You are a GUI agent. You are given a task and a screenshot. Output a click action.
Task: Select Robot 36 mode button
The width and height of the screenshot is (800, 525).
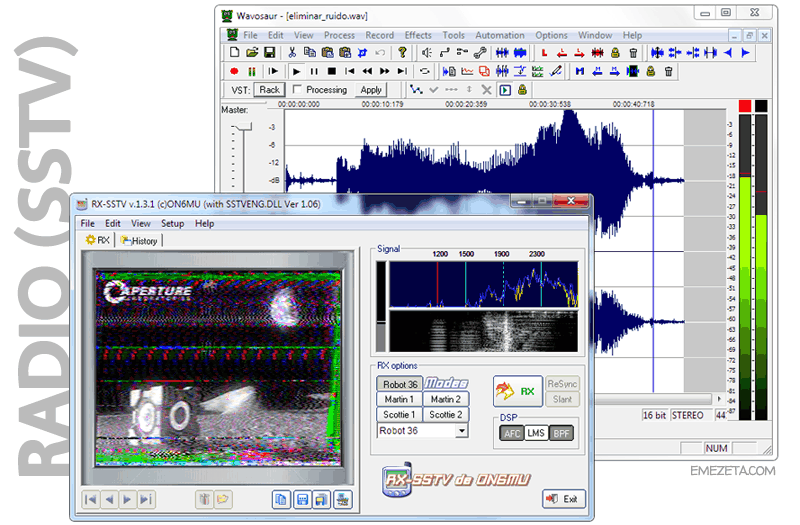coord(400,384)
